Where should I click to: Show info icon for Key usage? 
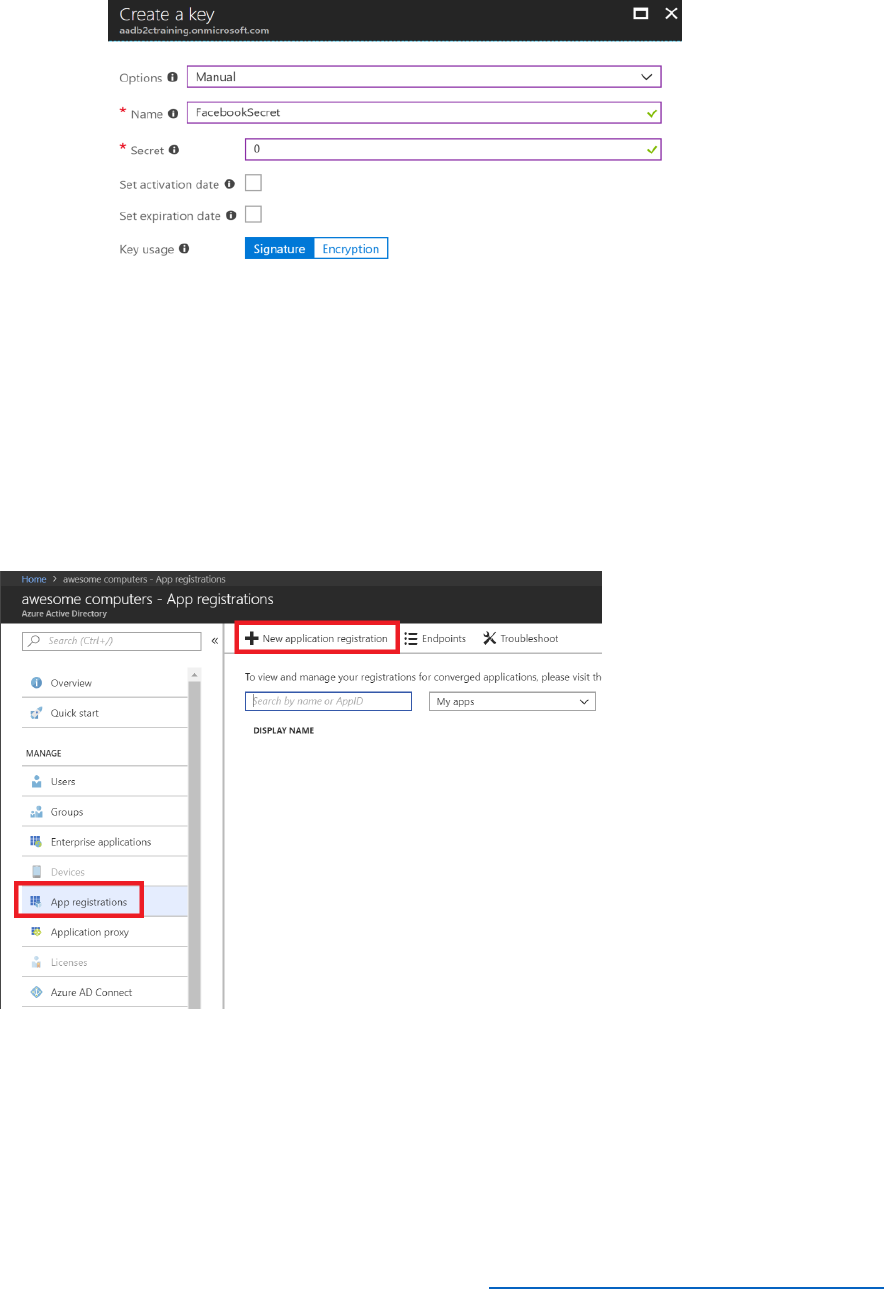[184, 249]
